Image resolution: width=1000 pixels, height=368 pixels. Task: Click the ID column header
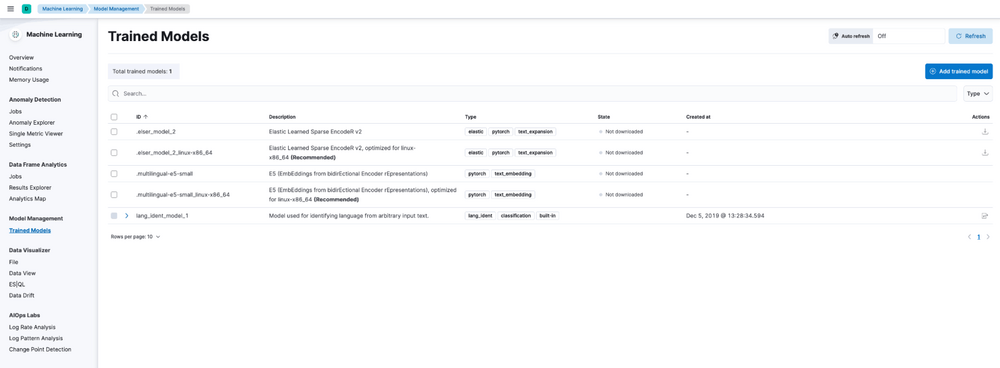coord(138,117)
